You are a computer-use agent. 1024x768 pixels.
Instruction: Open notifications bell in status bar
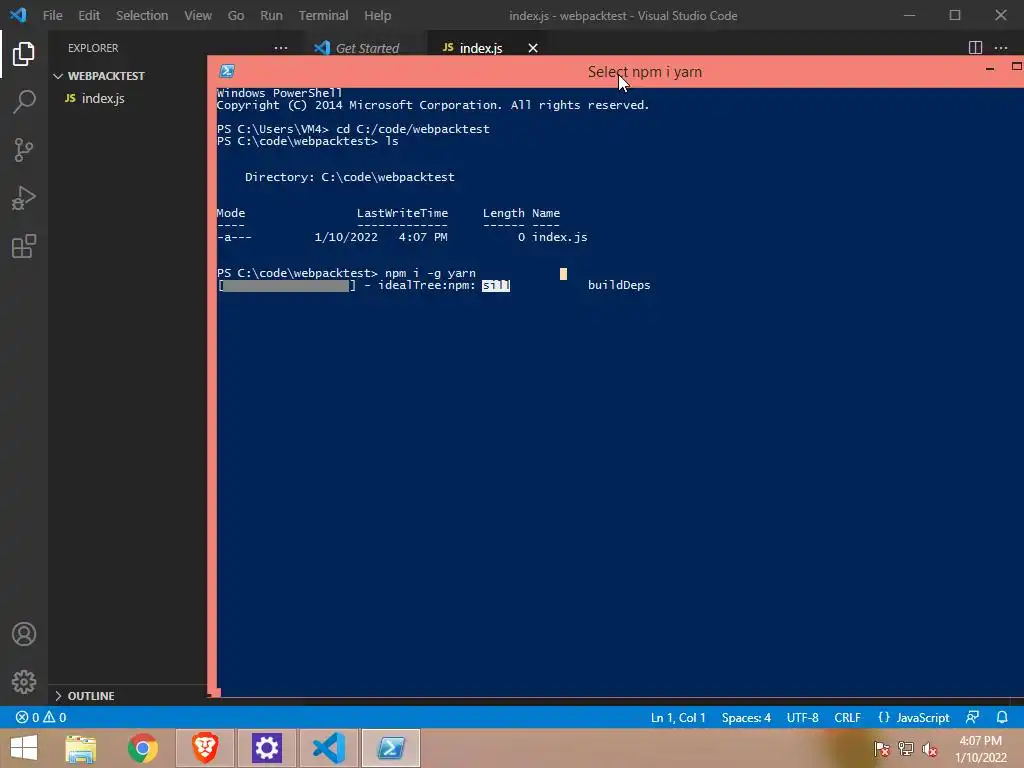click(1002, 717)
